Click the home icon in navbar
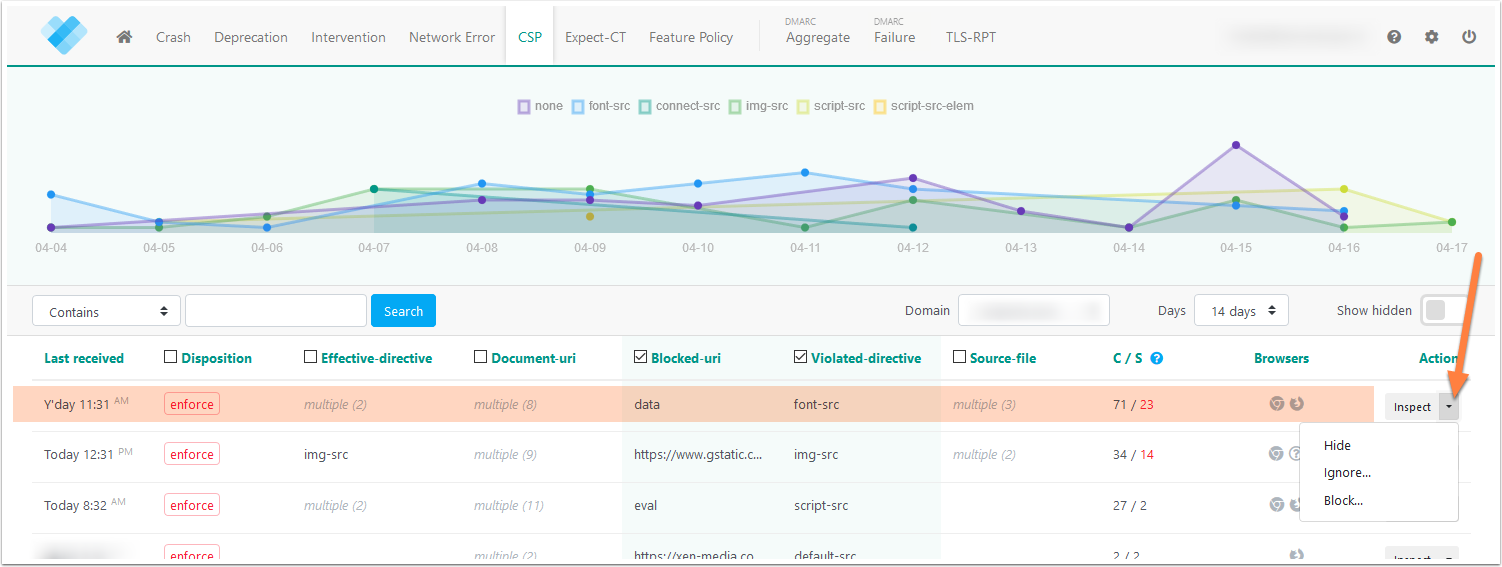This screenshot has height=567, width=1502. pos(124,37)
